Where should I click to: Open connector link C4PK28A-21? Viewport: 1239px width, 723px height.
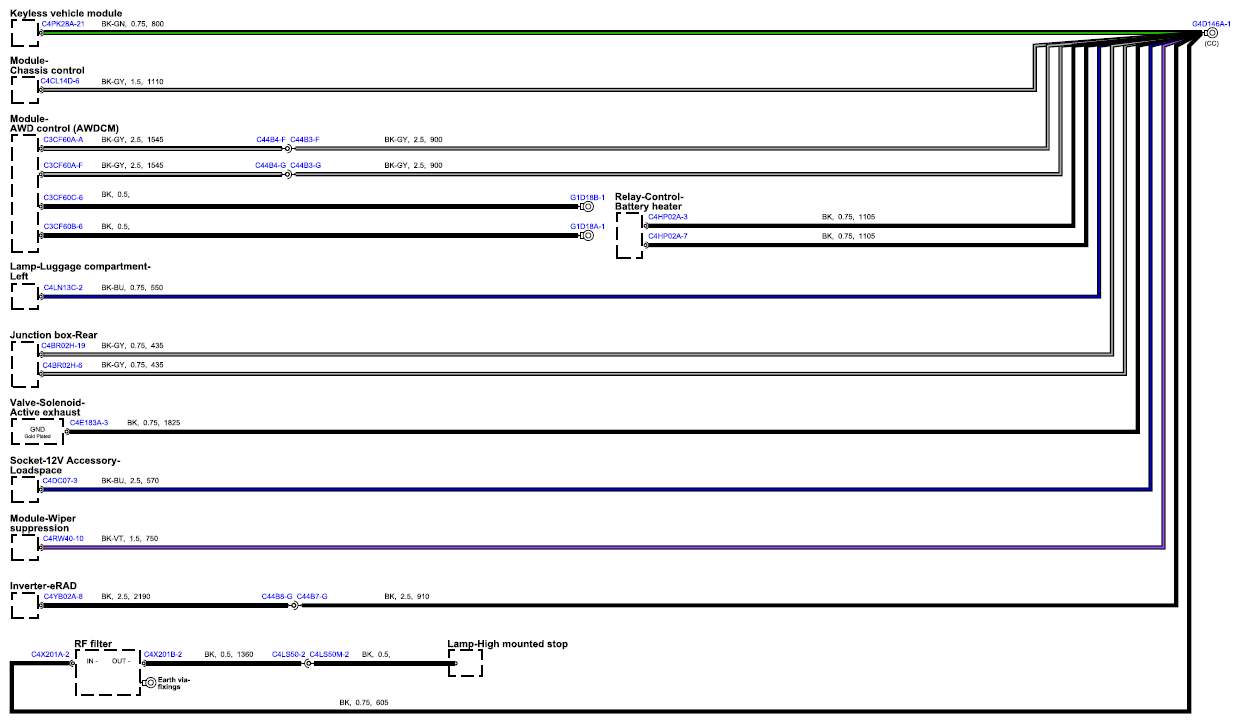[x=63, y=23]
